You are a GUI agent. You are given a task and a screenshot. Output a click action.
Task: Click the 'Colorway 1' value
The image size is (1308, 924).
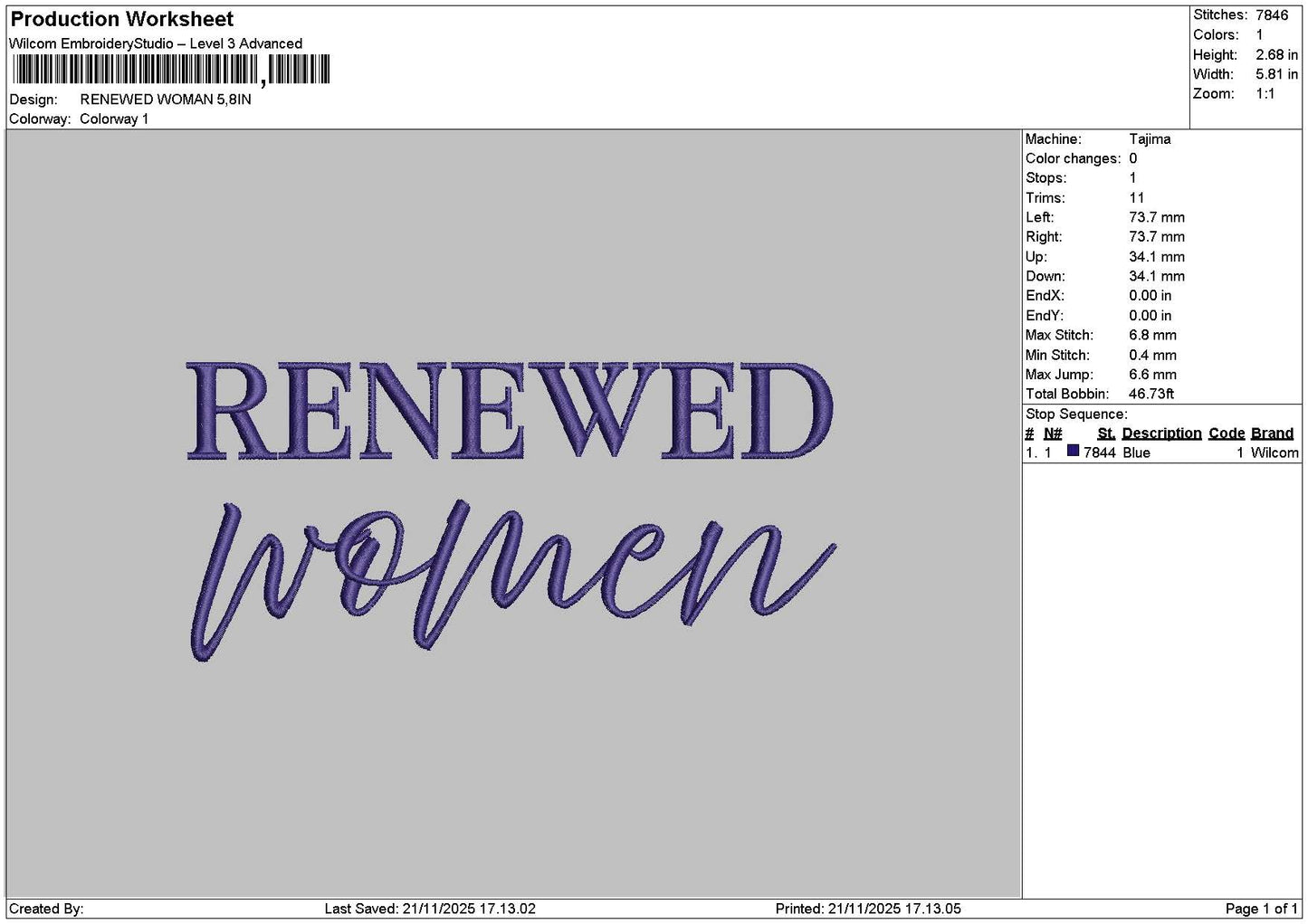[x=114, y=119]
